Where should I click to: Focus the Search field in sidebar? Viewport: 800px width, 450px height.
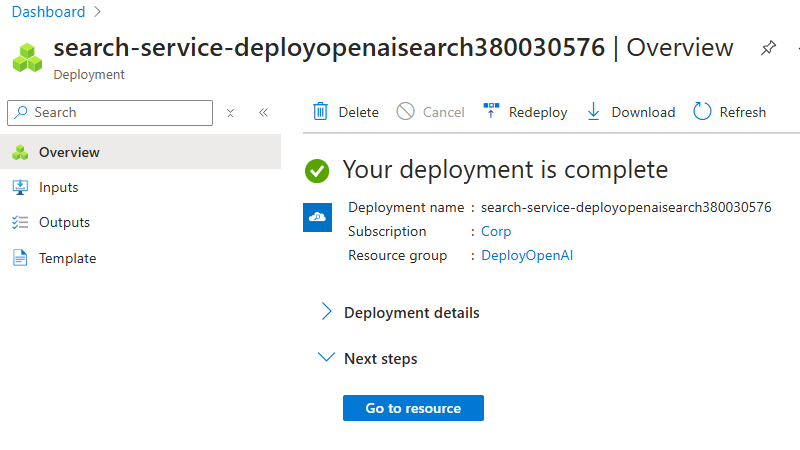110,113
